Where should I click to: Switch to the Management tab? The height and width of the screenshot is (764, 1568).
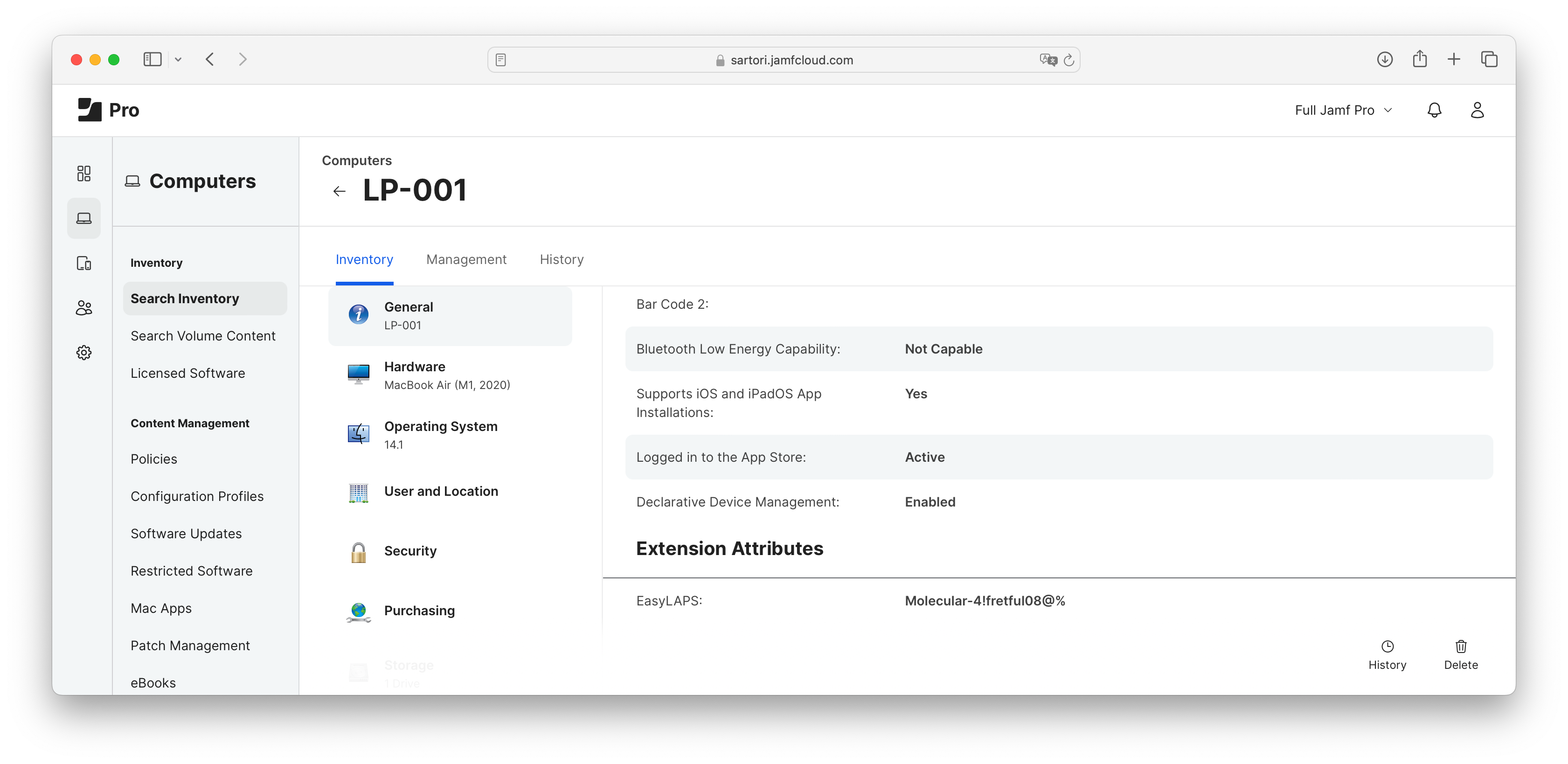(465, 259)
